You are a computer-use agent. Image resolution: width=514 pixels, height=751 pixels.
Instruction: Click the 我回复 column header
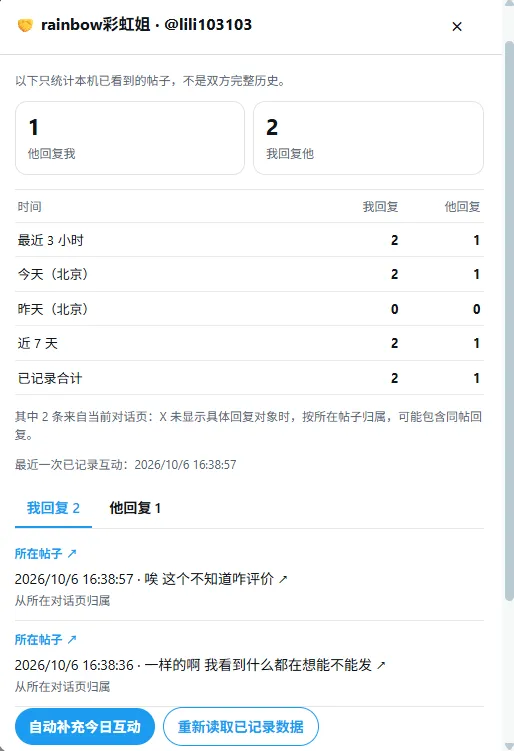pos(380,206)
